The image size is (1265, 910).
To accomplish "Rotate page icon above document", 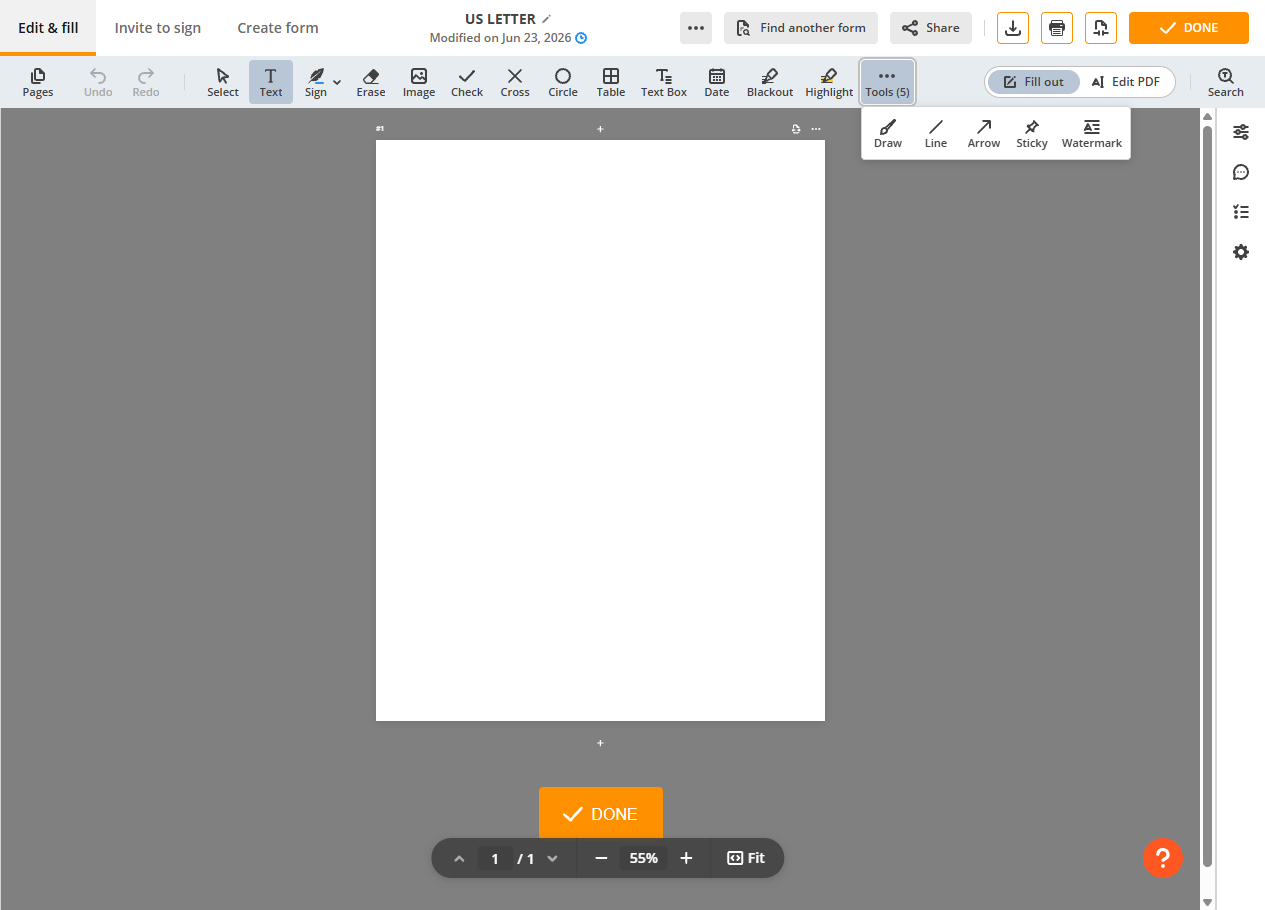I will (795, 129).
